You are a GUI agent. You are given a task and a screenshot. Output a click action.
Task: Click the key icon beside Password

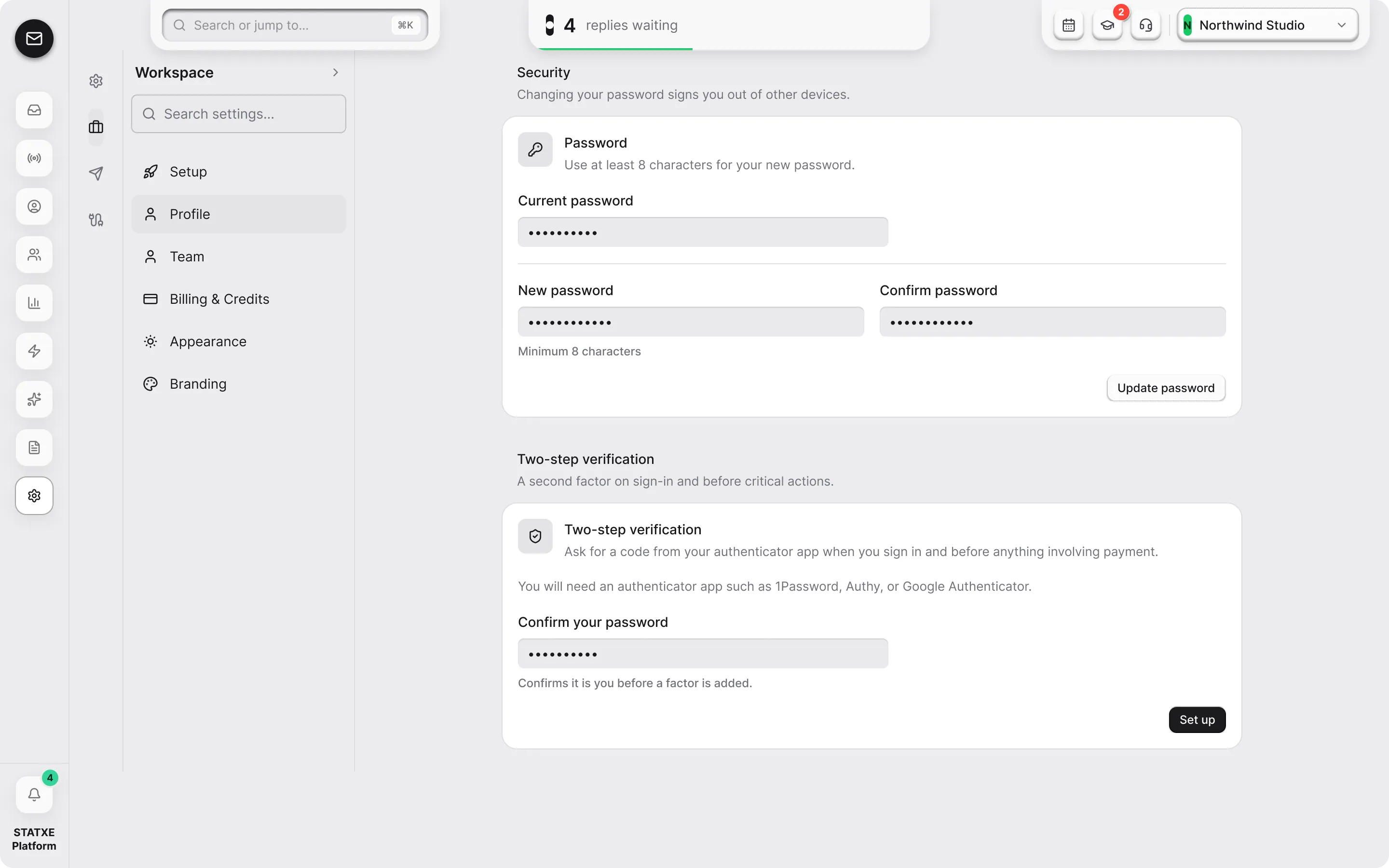click(535, 150)
